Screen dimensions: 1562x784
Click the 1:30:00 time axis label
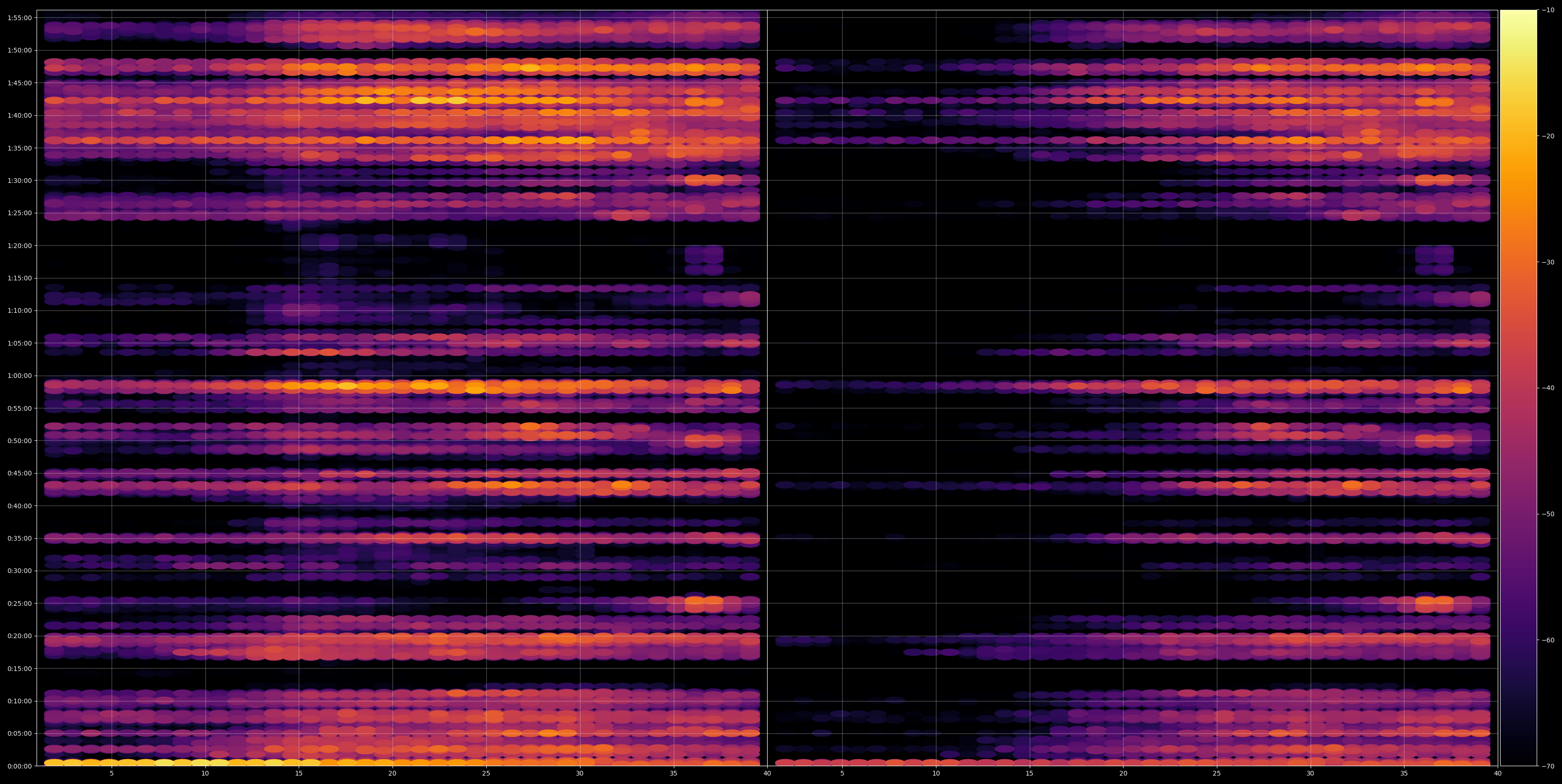click(x=19, y=180)
